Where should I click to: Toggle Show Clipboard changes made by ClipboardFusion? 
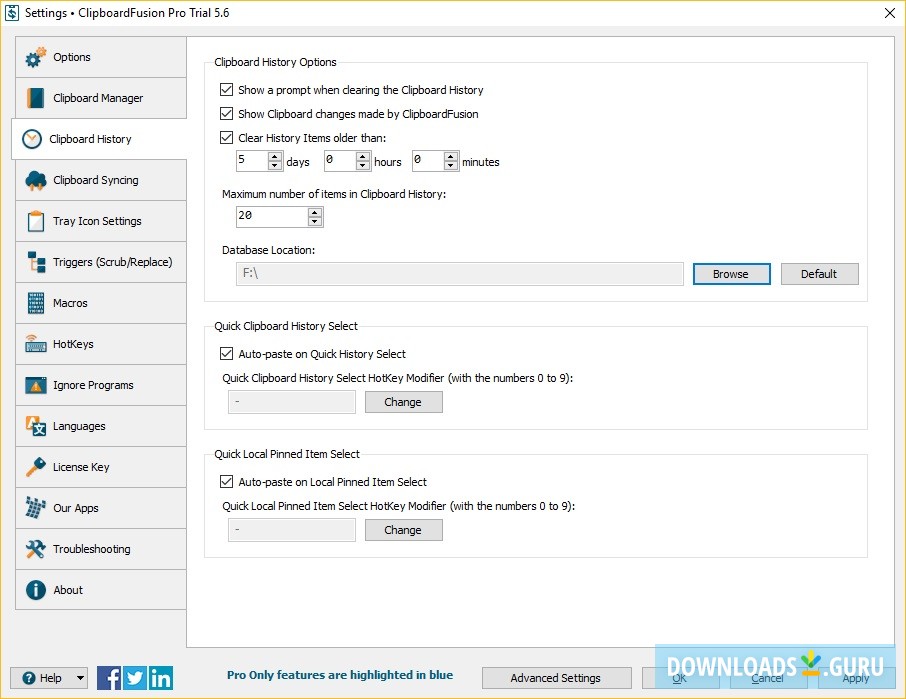226,114
